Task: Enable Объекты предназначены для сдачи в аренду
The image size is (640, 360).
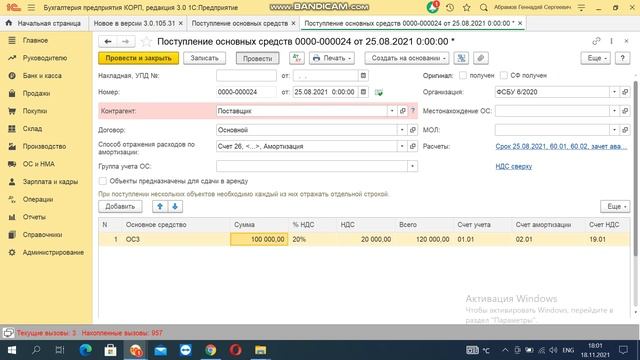Action: [102, 181]
